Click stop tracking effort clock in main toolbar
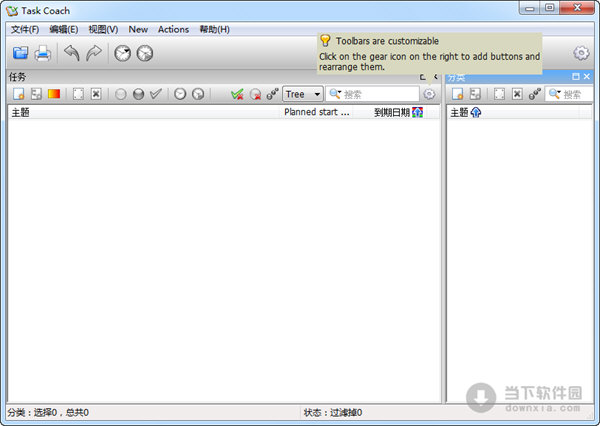 [x=145, y=53]
